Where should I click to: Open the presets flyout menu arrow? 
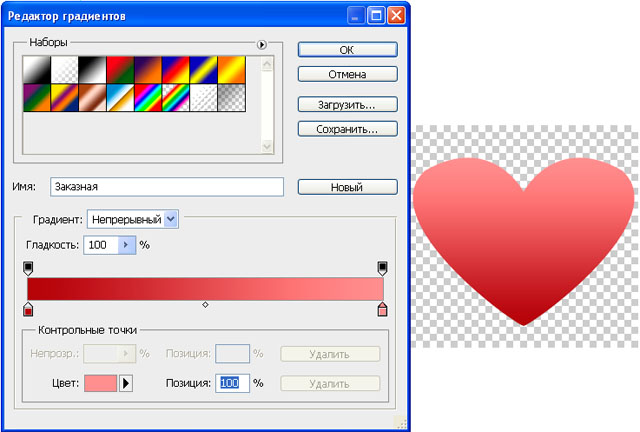point(262,45)
